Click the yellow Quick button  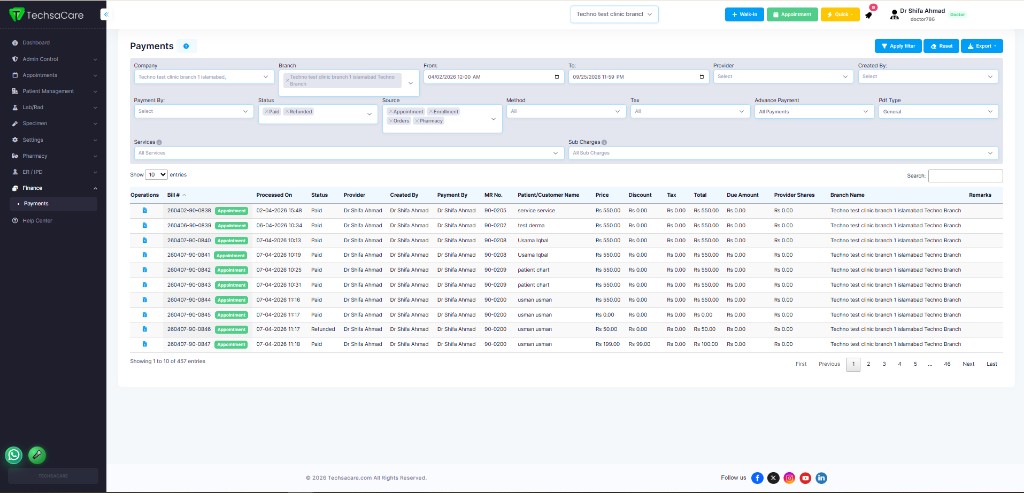(840, 14)
